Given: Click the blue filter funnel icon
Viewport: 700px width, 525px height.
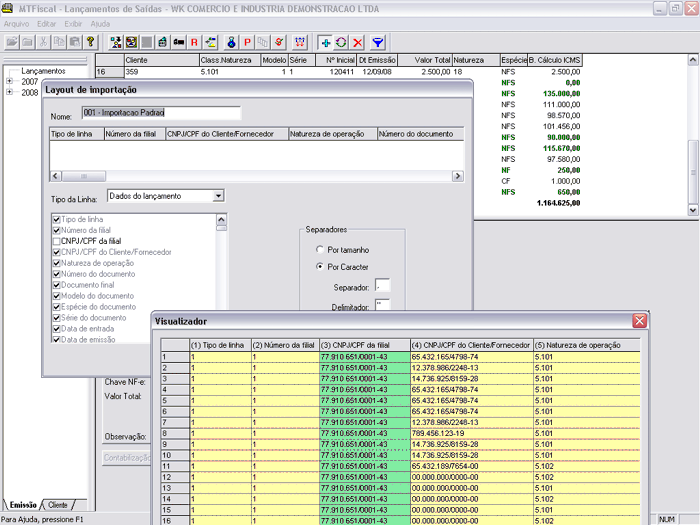Looking at the screenshot, I should [x=378, y=43].
